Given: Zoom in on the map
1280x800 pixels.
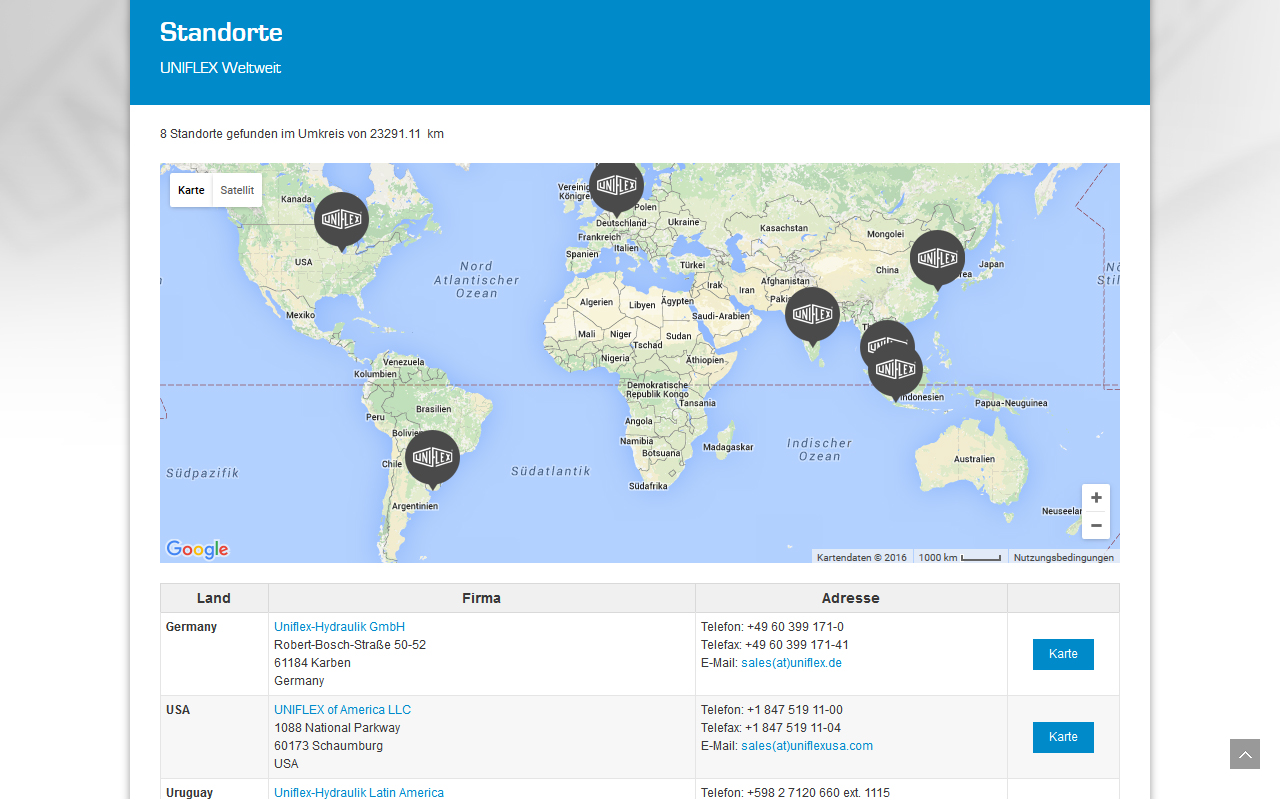Looking at the screenshot, I should pyautogui.click(x=1096, y=498).
